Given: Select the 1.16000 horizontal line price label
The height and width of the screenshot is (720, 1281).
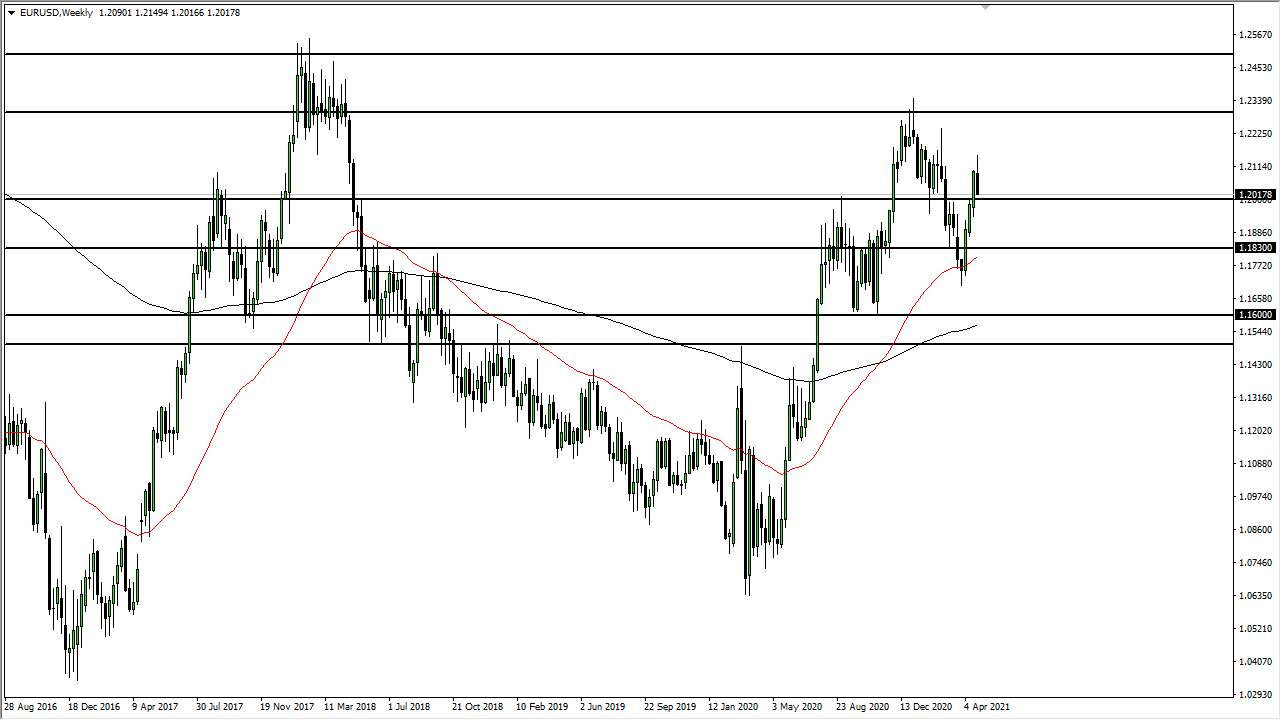Looking at the screenshot, I should click(1256, 314).
